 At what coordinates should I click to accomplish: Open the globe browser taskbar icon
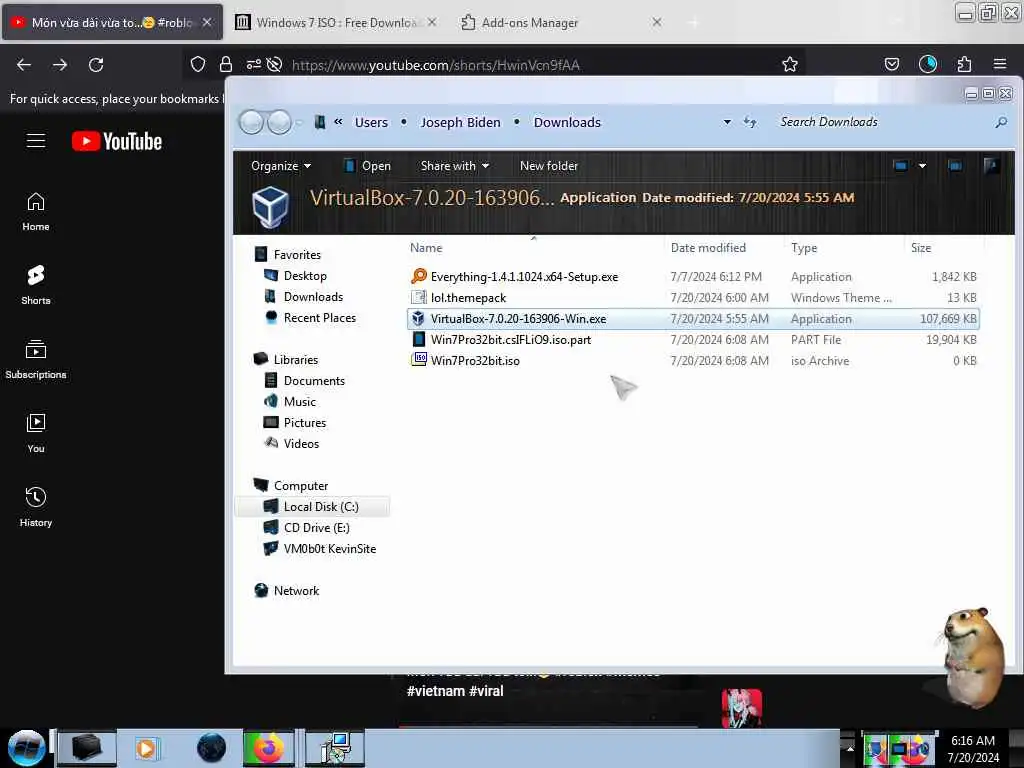pyautogui.click(x=211, y=748)
